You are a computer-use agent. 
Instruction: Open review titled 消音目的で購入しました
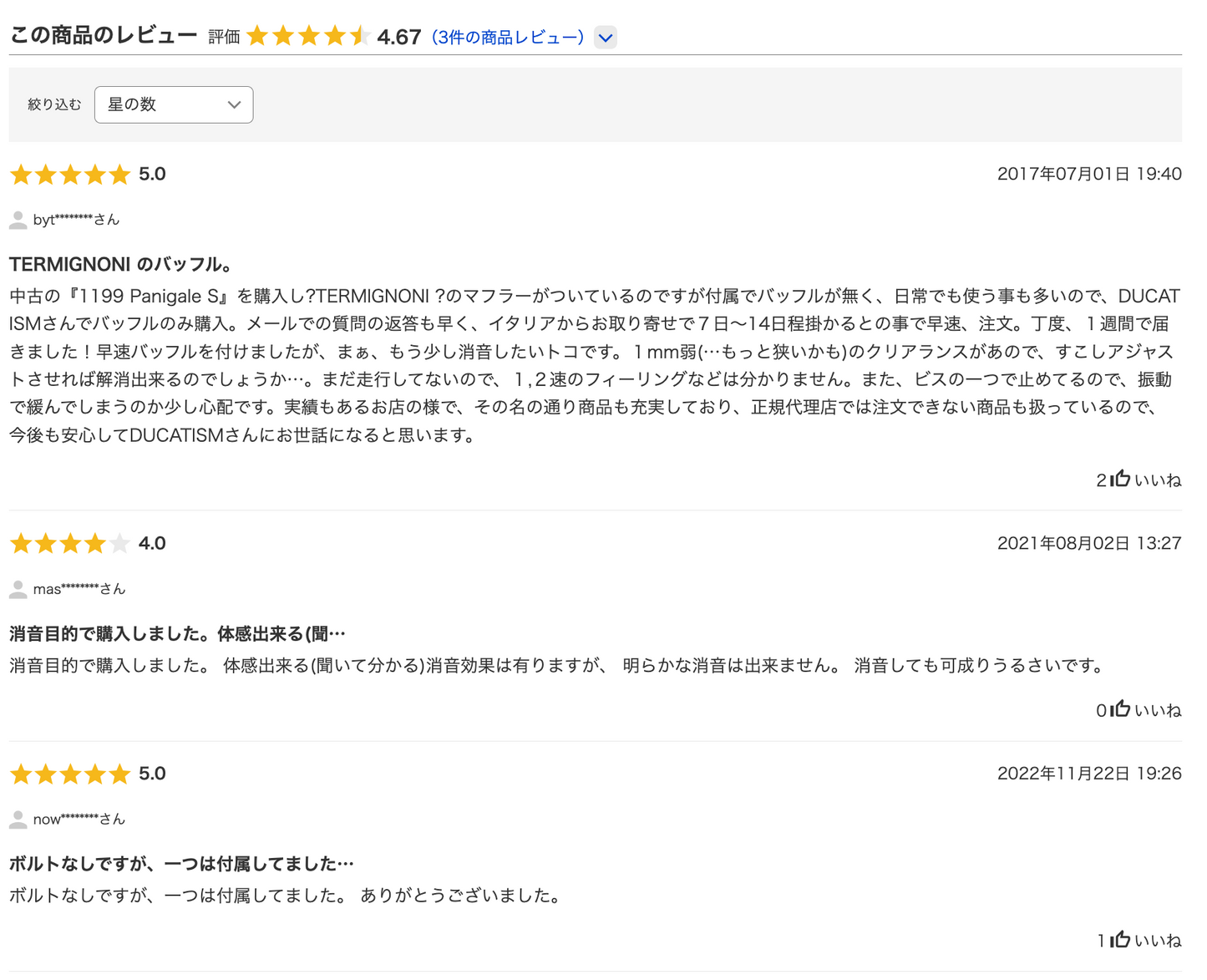177,634
